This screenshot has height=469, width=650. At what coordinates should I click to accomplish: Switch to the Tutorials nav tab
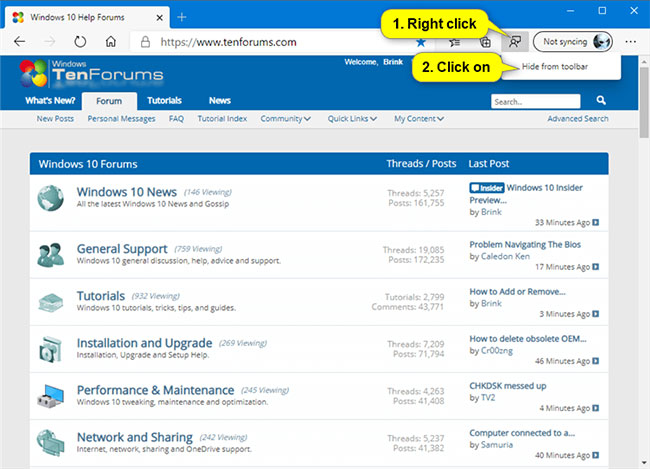coord(164,100)
